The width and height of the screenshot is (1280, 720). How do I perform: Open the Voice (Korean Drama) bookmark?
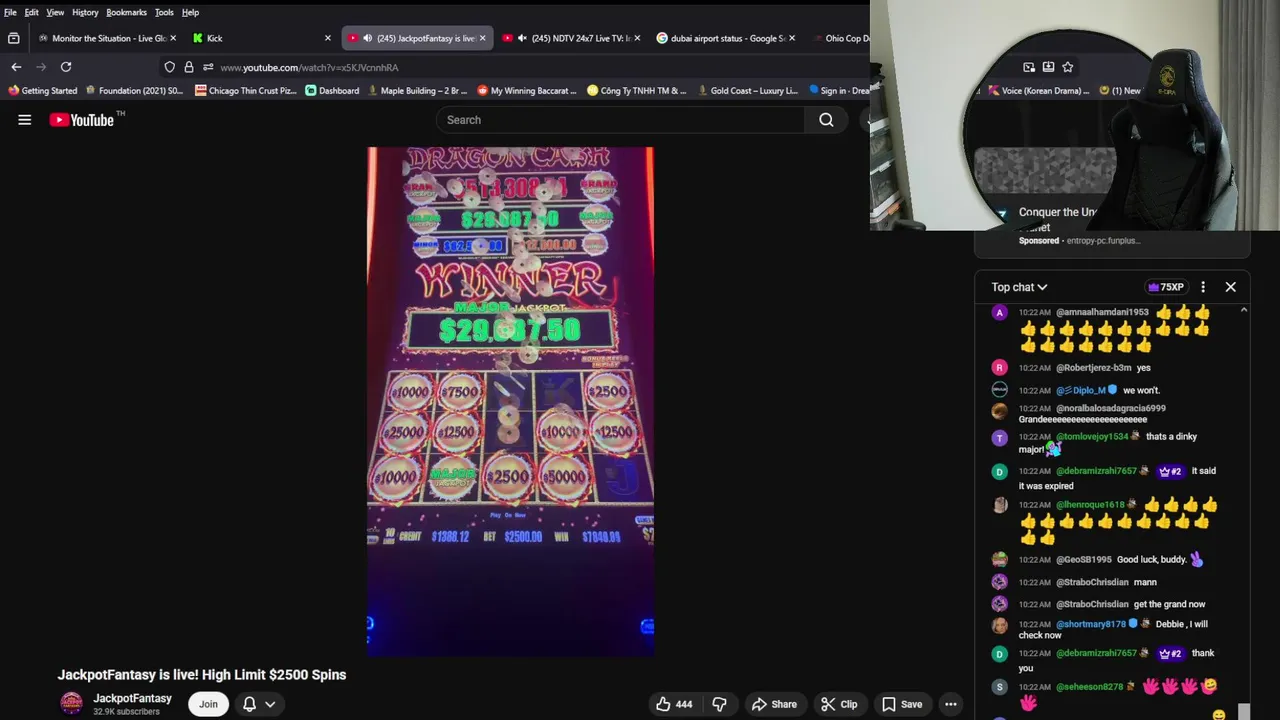tap(1038, 90)
